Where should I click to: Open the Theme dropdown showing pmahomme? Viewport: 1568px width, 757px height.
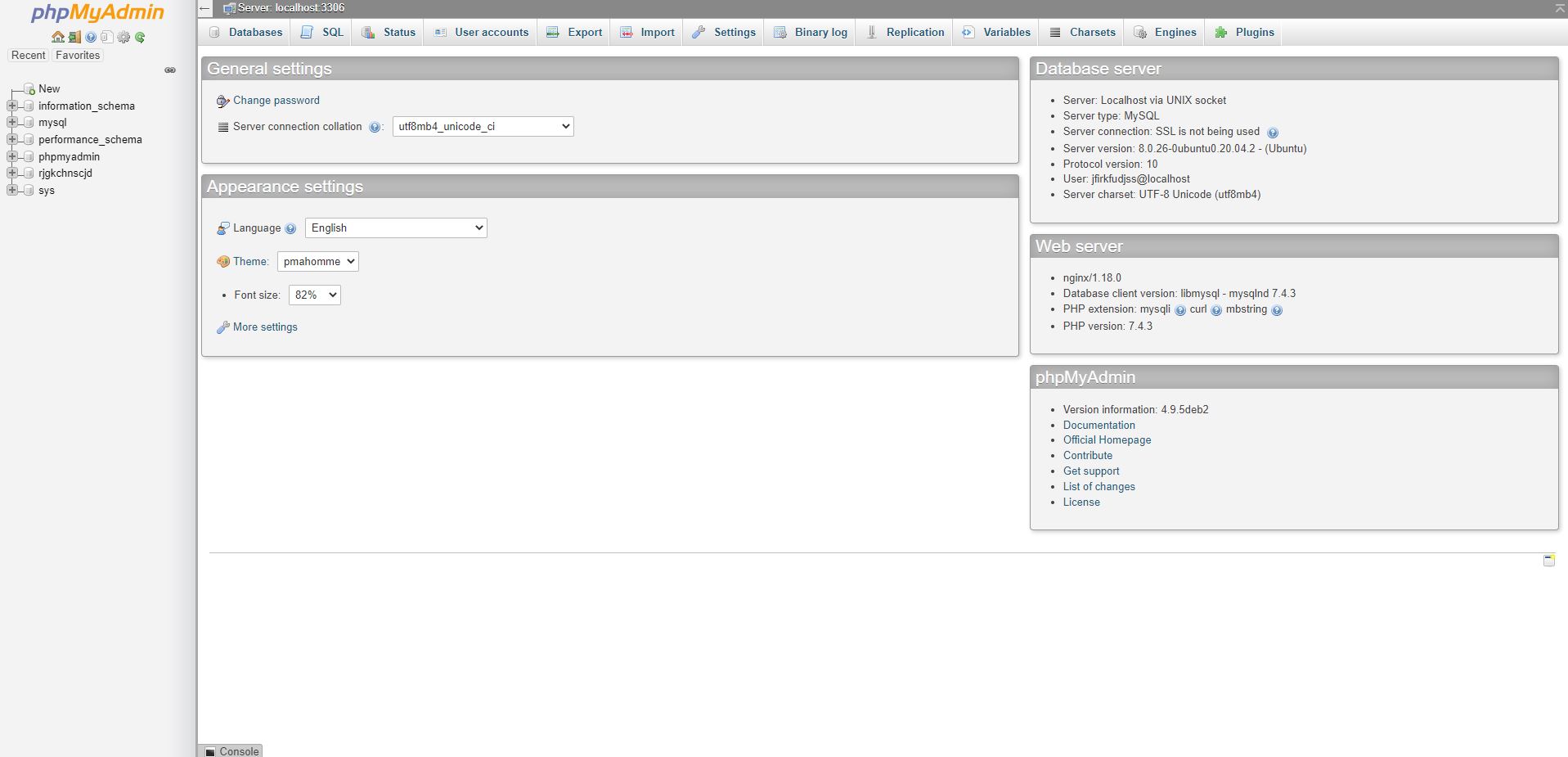click(x=318, y=261)
